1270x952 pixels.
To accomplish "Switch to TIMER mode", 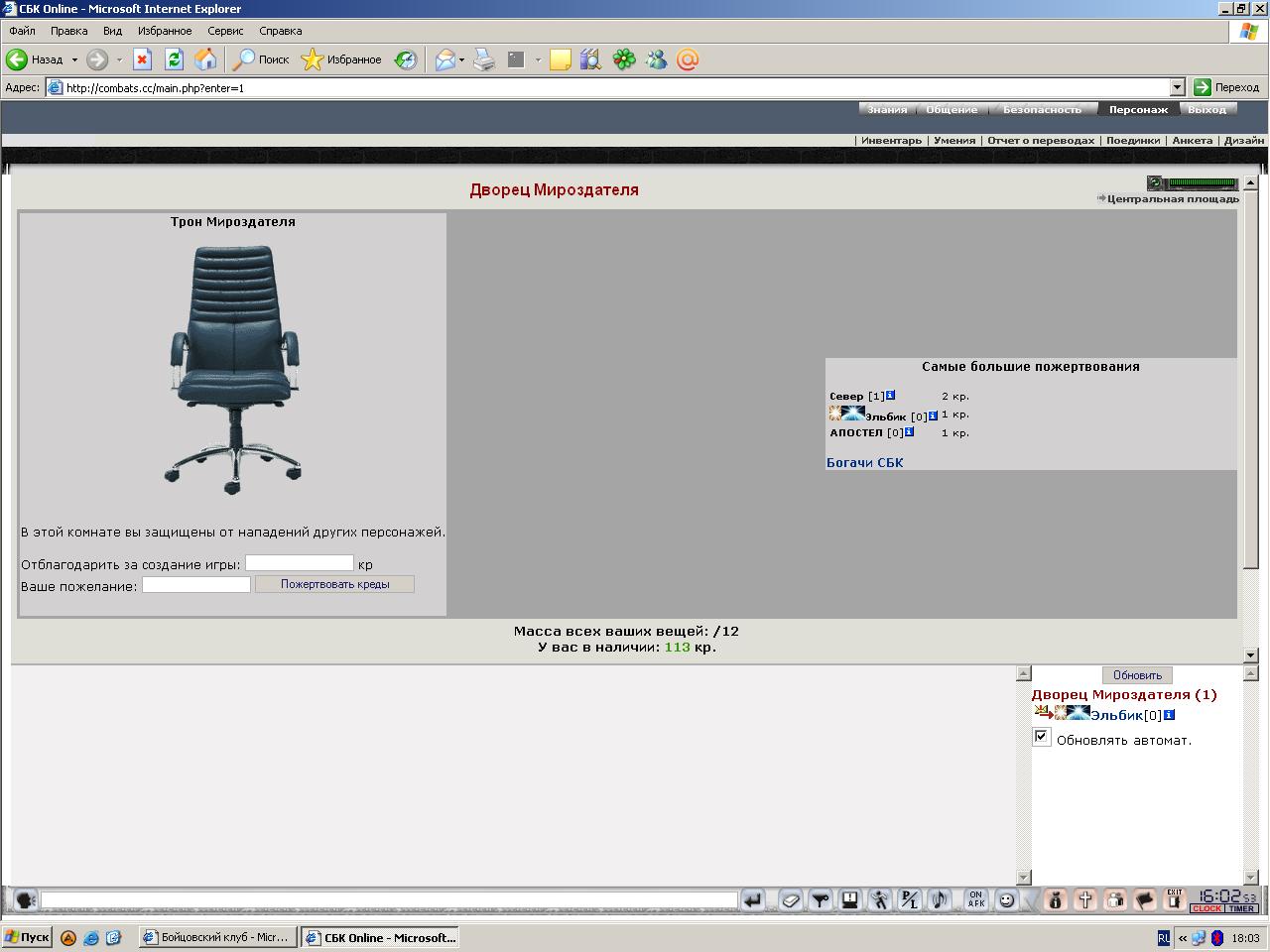I will point(1241,908).
